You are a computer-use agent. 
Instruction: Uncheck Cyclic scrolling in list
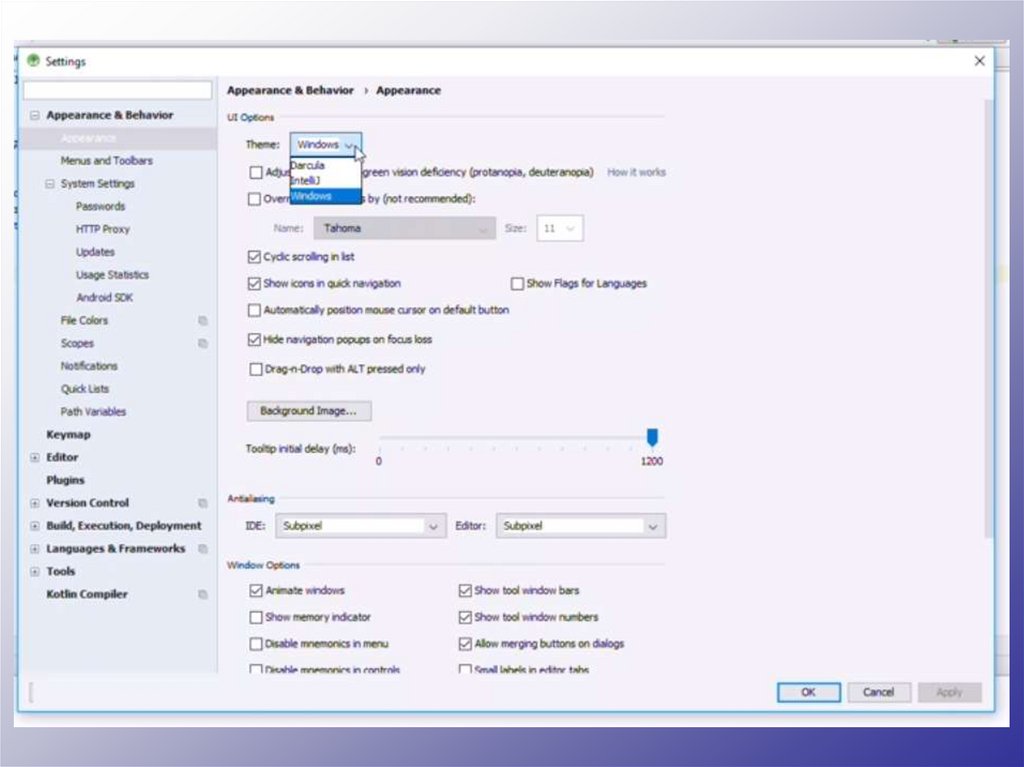click(254, 257)
